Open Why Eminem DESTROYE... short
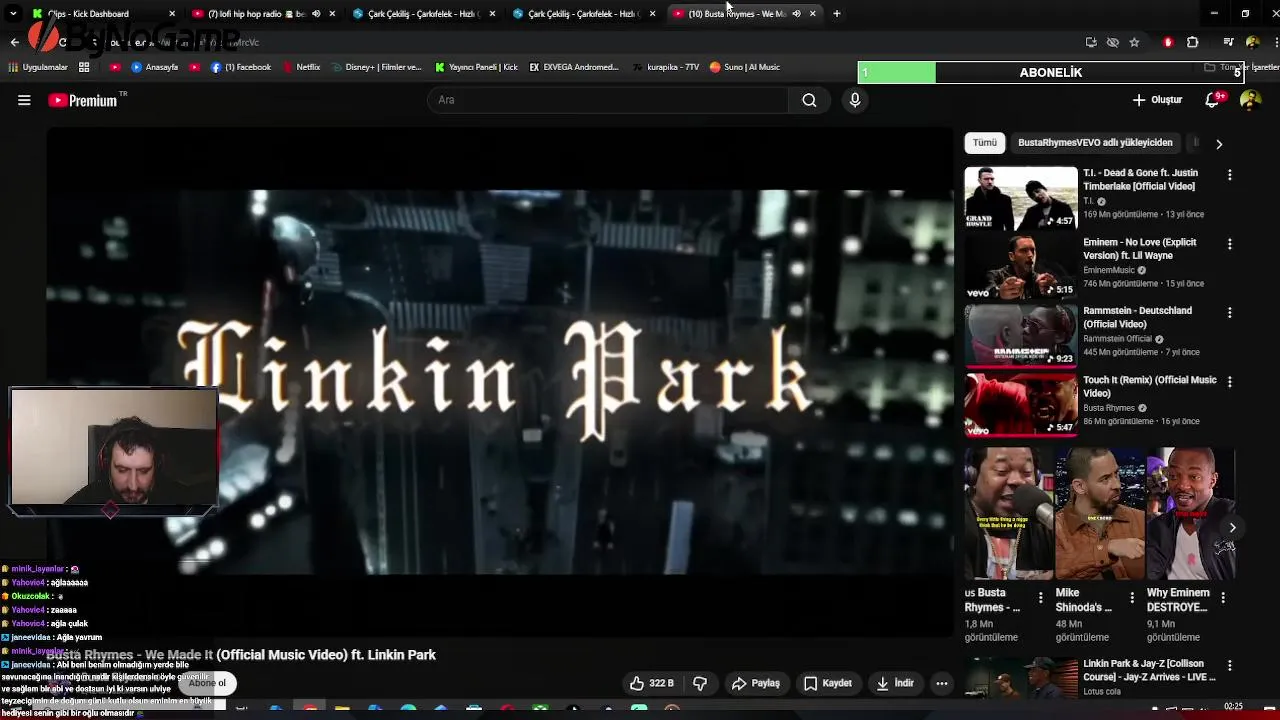This screenshot has width=1280, height=720. 1191,513
